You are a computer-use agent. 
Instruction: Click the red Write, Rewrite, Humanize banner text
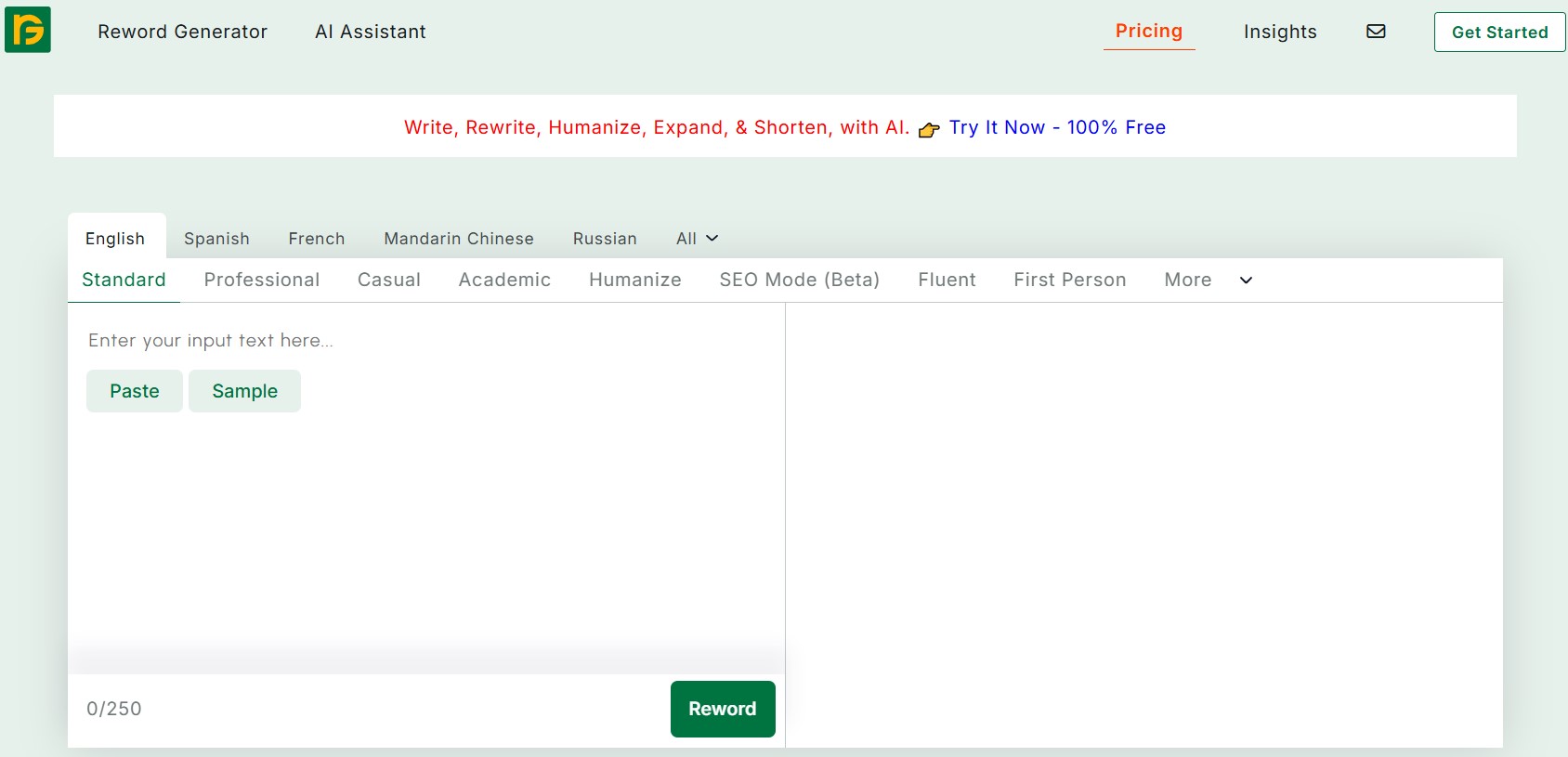tap(657, 127)
